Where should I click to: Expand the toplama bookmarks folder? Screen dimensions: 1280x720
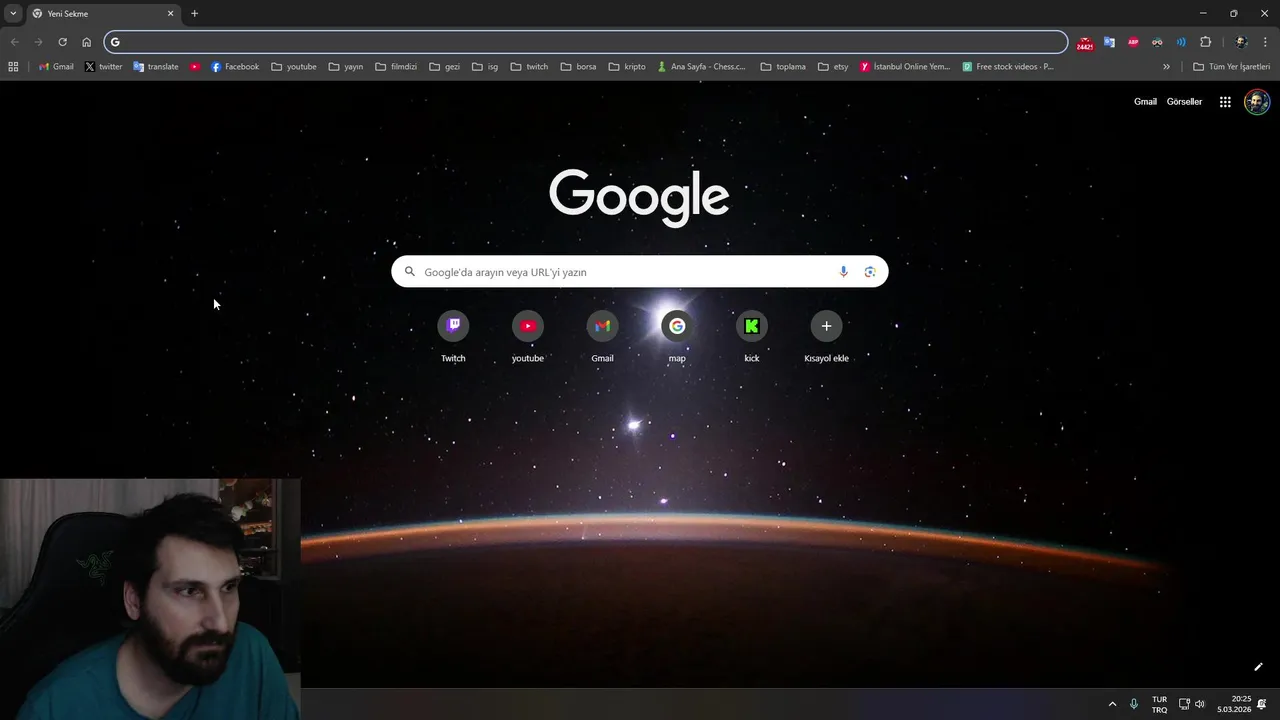783,67
